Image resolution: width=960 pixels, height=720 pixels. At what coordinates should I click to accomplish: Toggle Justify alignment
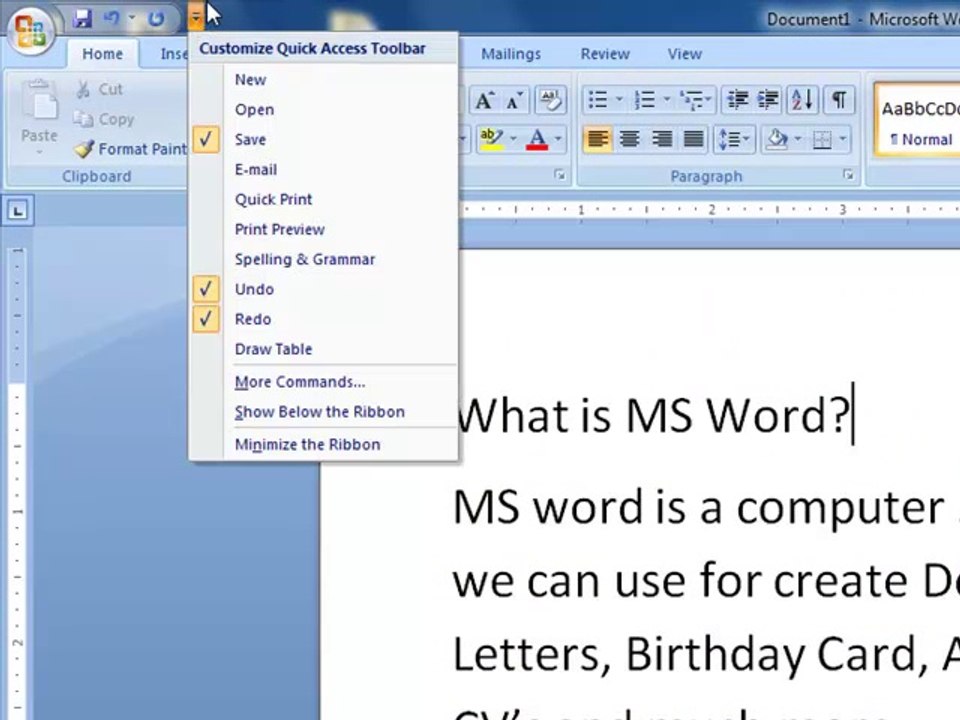(x=693, y=140)
